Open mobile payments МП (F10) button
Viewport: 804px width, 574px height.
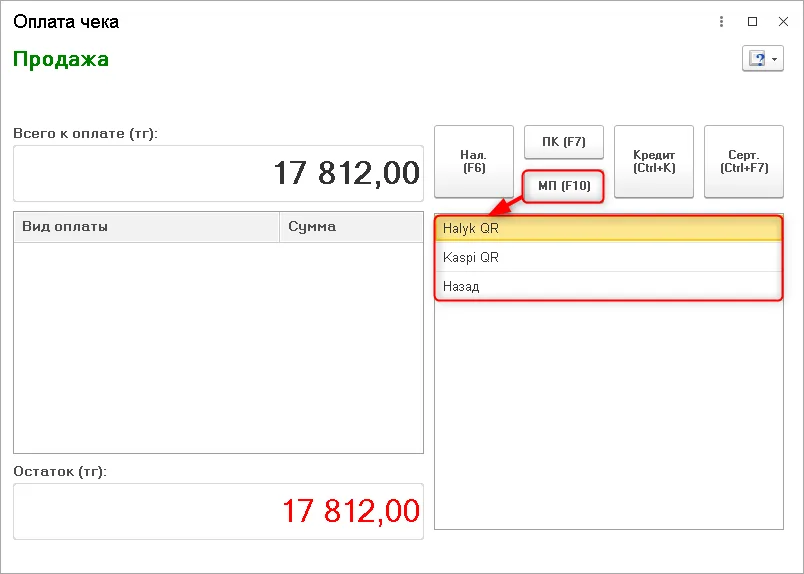click(x=564, y=186)
